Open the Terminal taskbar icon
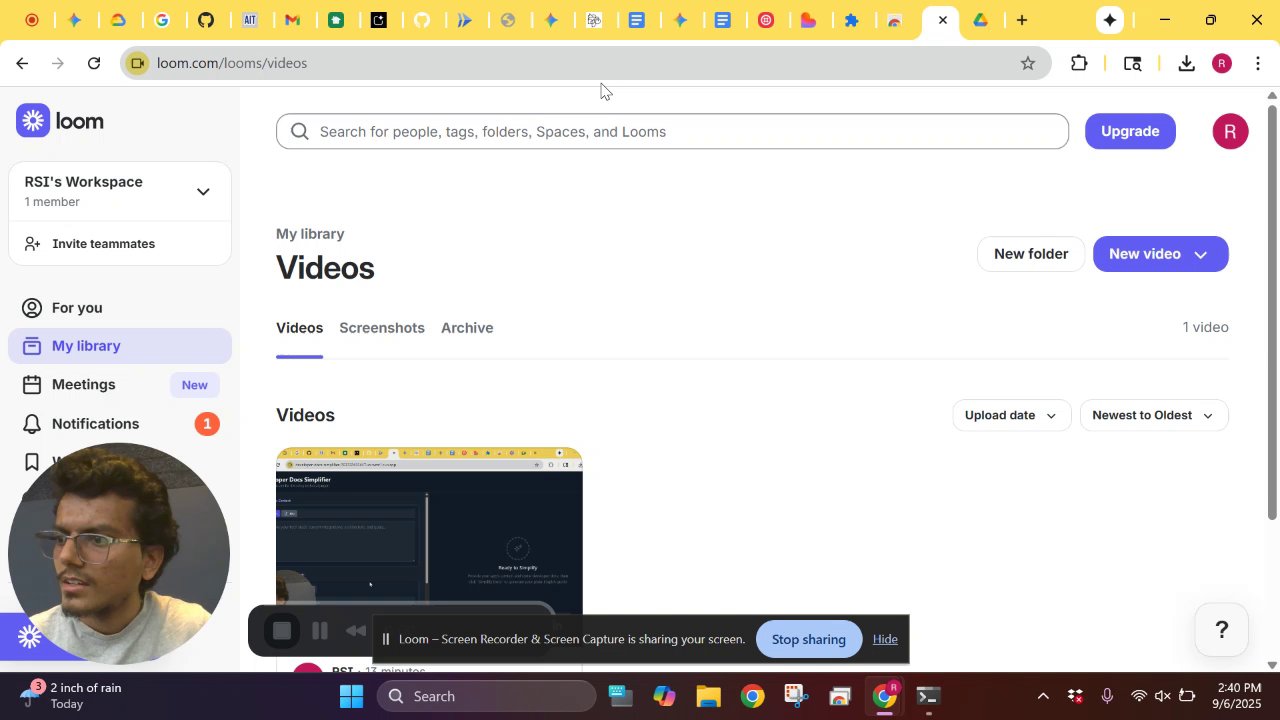The height and width of the screenshot is (720, 1280). [x=929, y=696]
